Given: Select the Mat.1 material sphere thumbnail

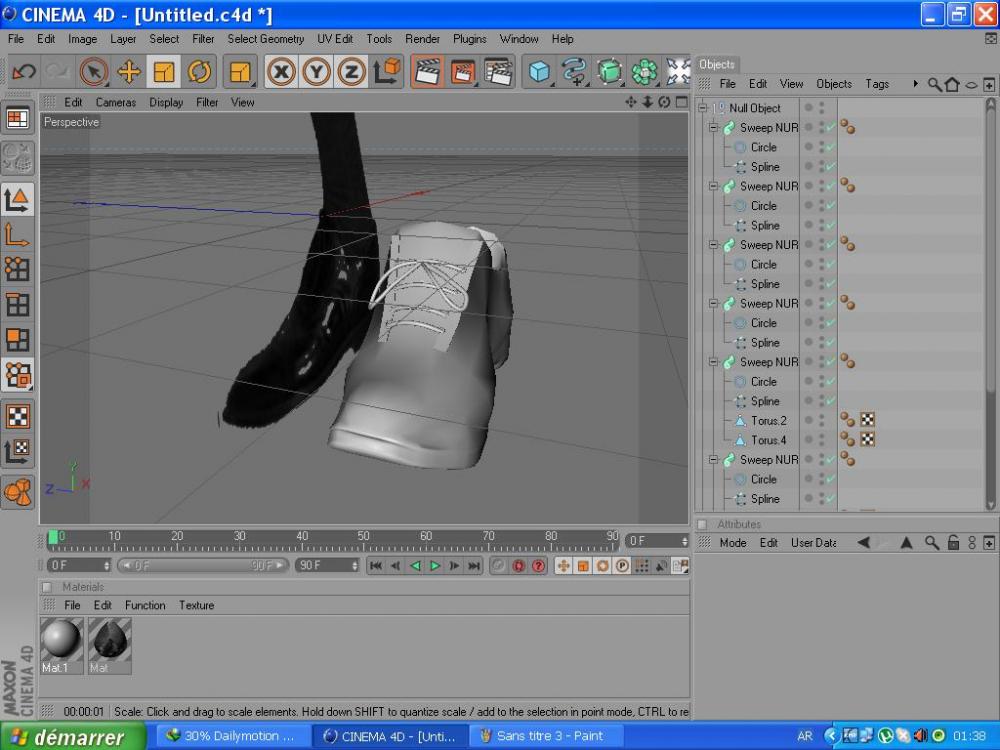Looking at the screenshot, I should [61, 640].
